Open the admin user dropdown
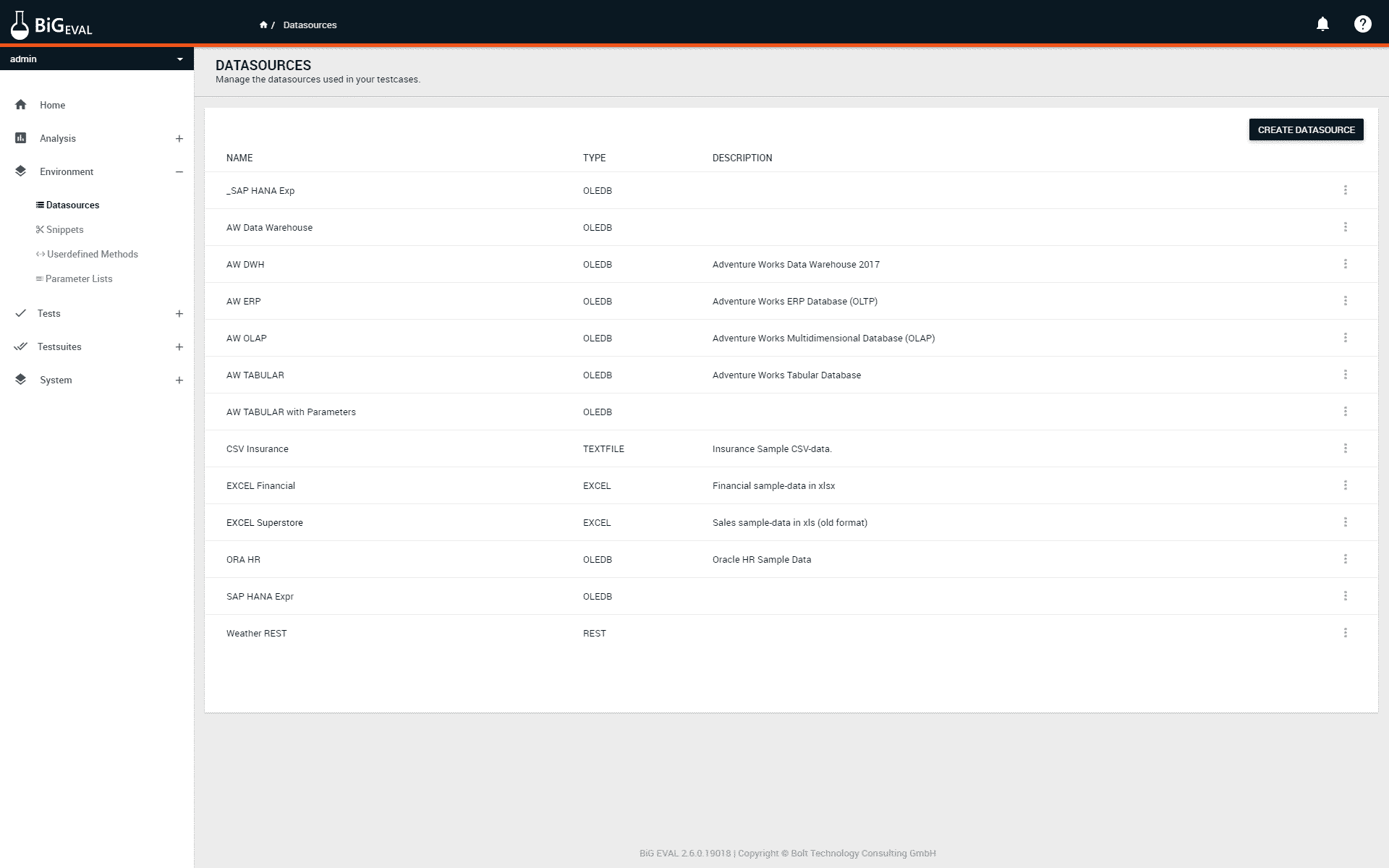The width and height of the screenshot is (1389, 868). point(97,59)
